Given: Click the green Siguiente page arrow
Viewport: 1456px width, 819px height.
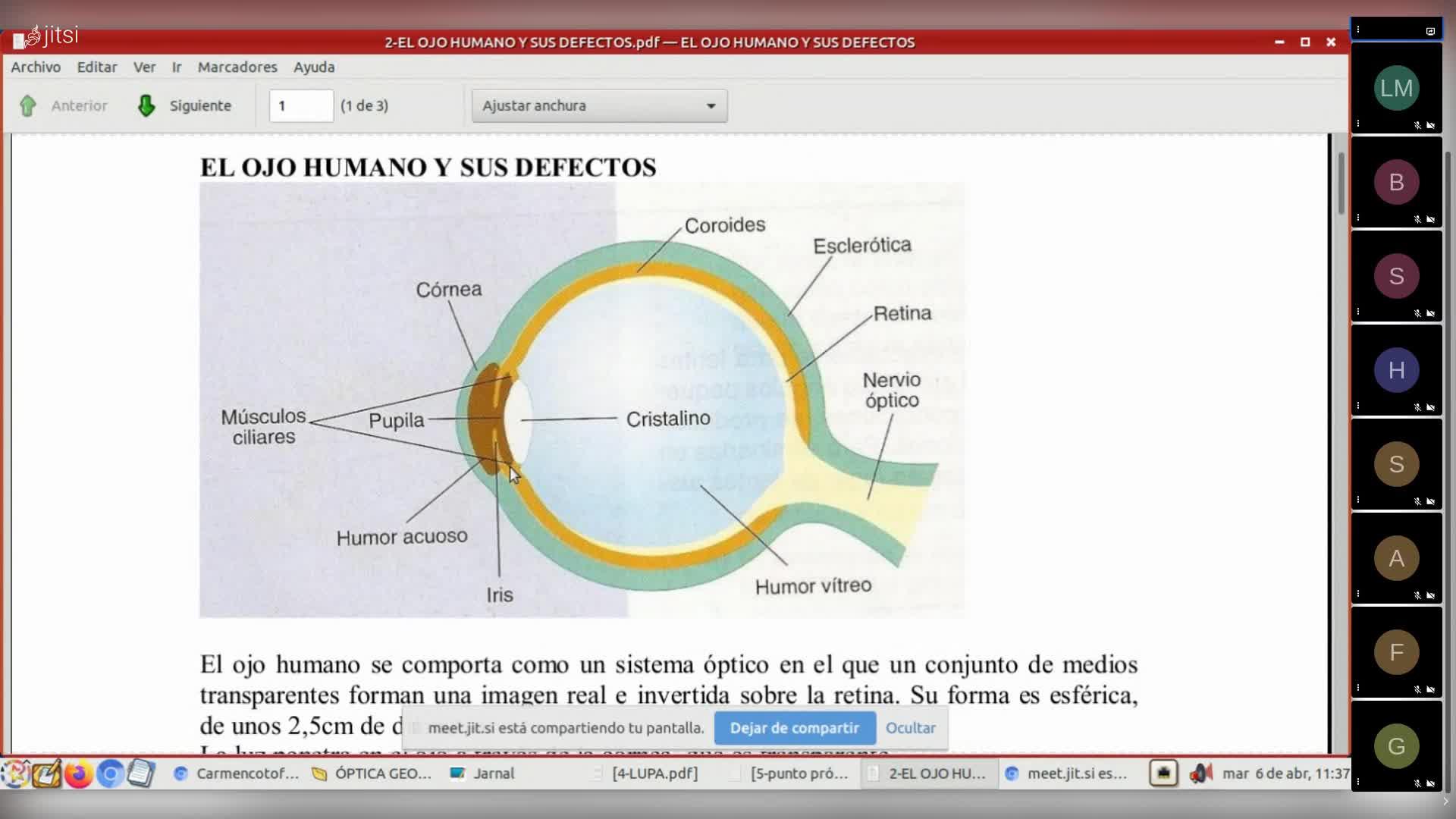Looking at the screenshot, I should tap(146, 105).
